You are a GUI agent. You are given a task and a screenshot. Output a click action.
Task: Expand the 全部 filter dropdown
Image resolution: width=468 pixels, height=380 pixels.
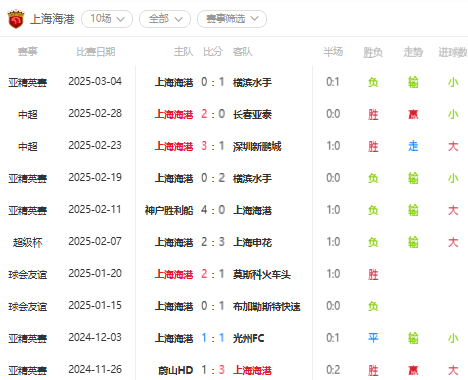click(x=165, y=19)
